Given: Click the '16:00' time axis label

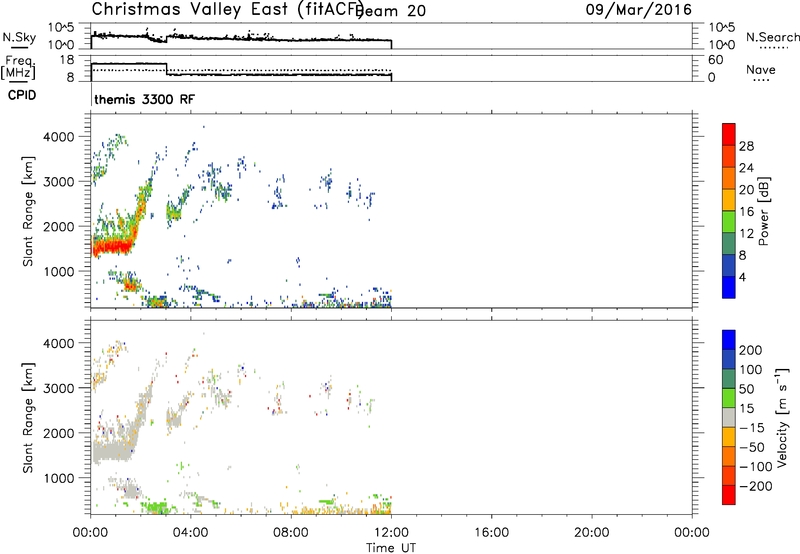Looking at the screenshot, I should click(491, 533).
